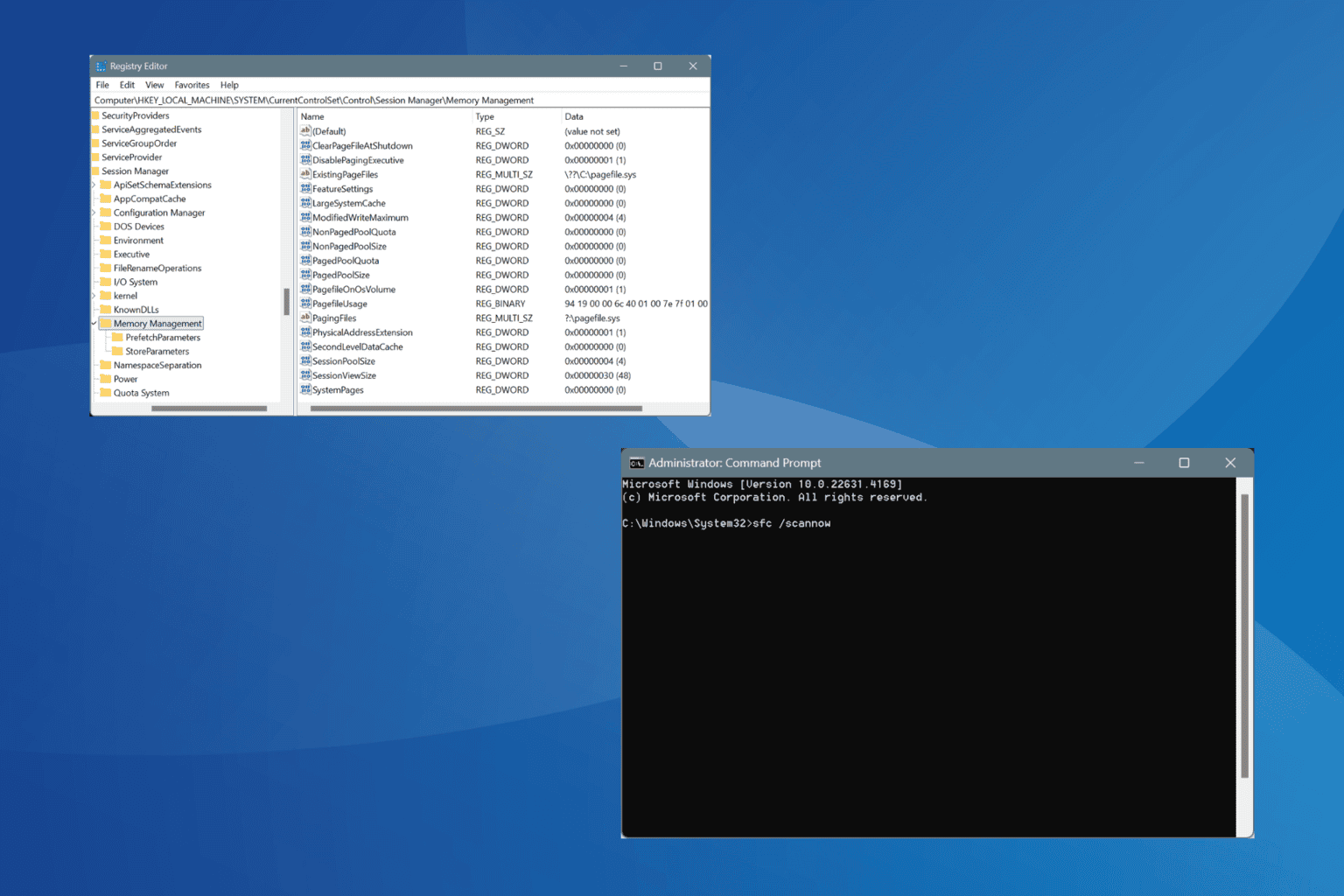Select the KnownDLLs key

[x=136, y=310]
